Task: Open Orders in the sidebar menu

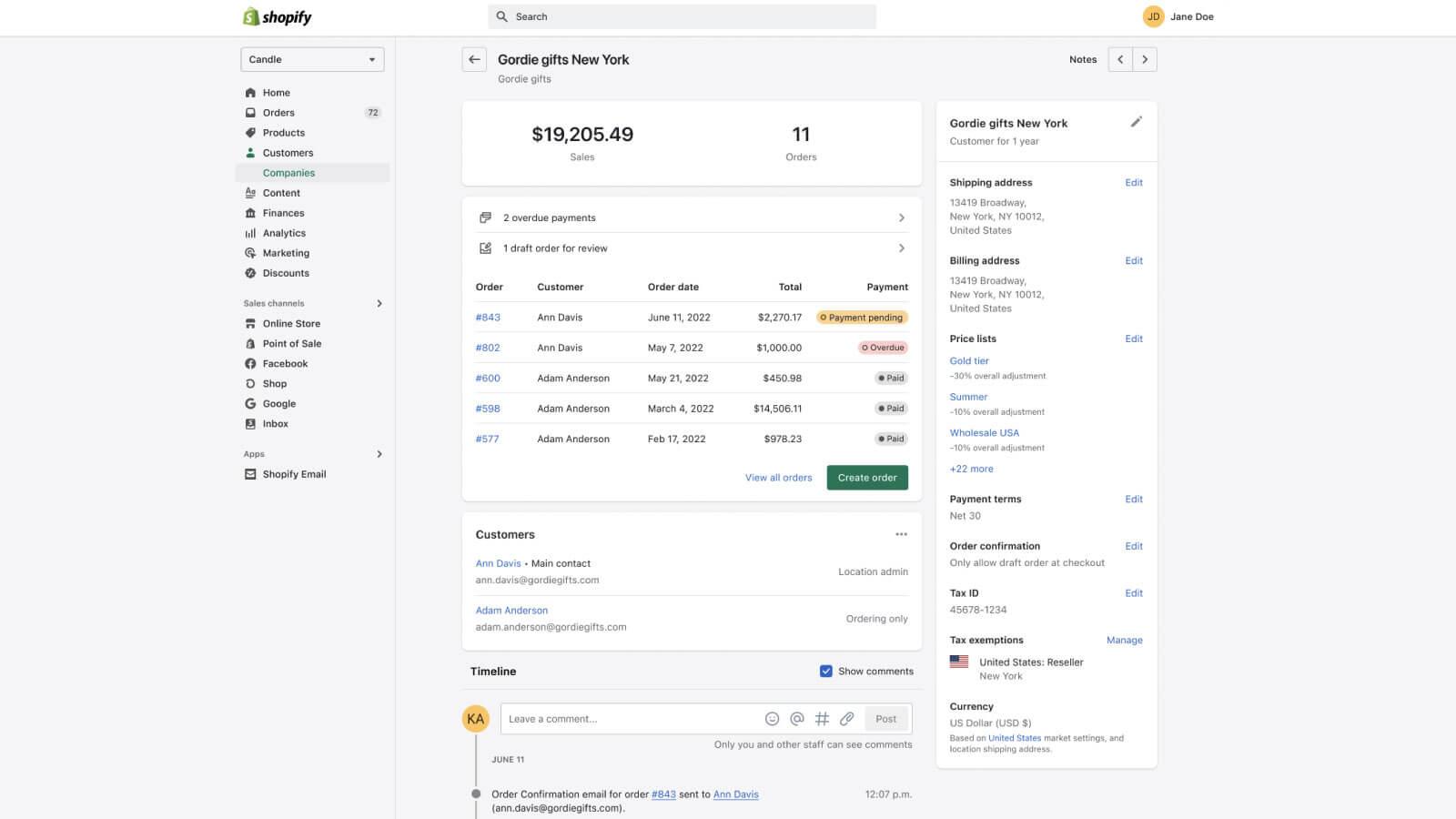Action: pyautogui.click(x=278, y=113)
